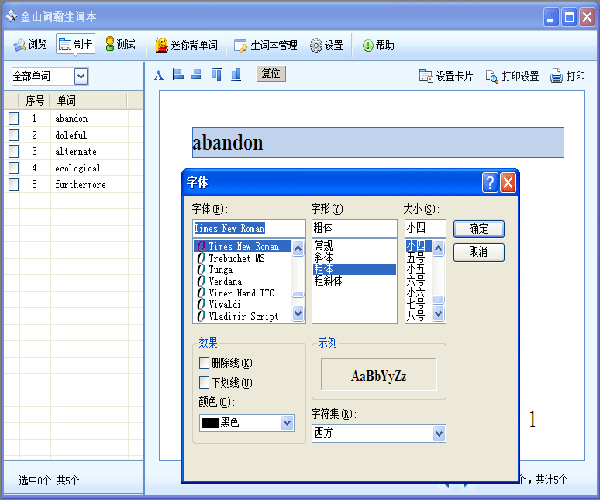This screenshot has width=600, height=500.
Task: Open the 帮助 help menu
Action: pyautogui.click(x=378, y=45)
